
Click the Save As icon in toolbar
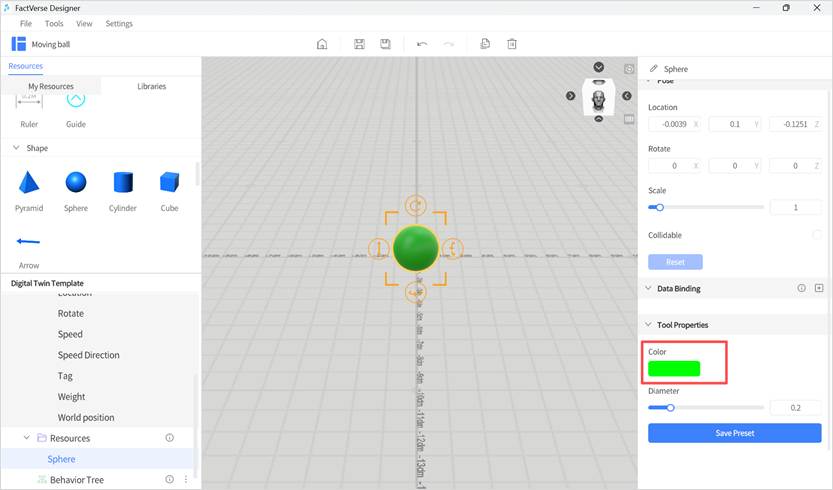[x=385, y=44]
